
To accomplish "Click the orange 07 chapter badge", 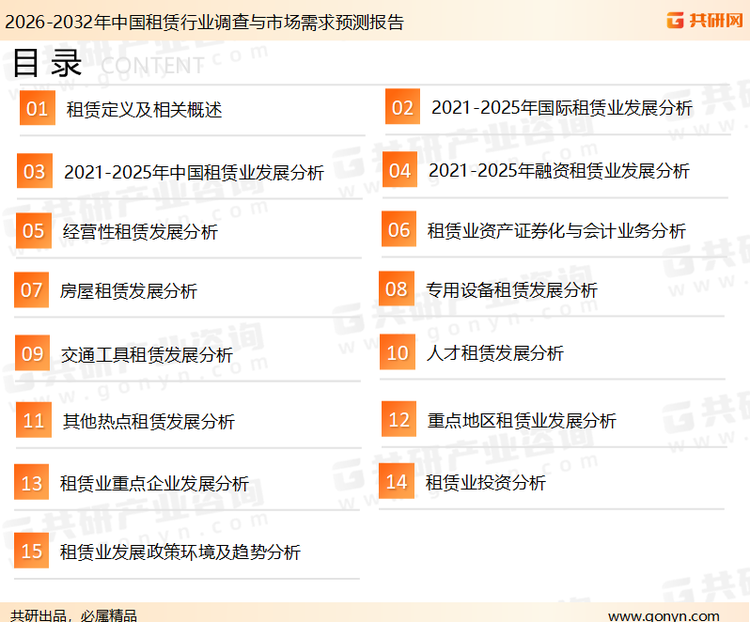I will [x=32, y=289].
